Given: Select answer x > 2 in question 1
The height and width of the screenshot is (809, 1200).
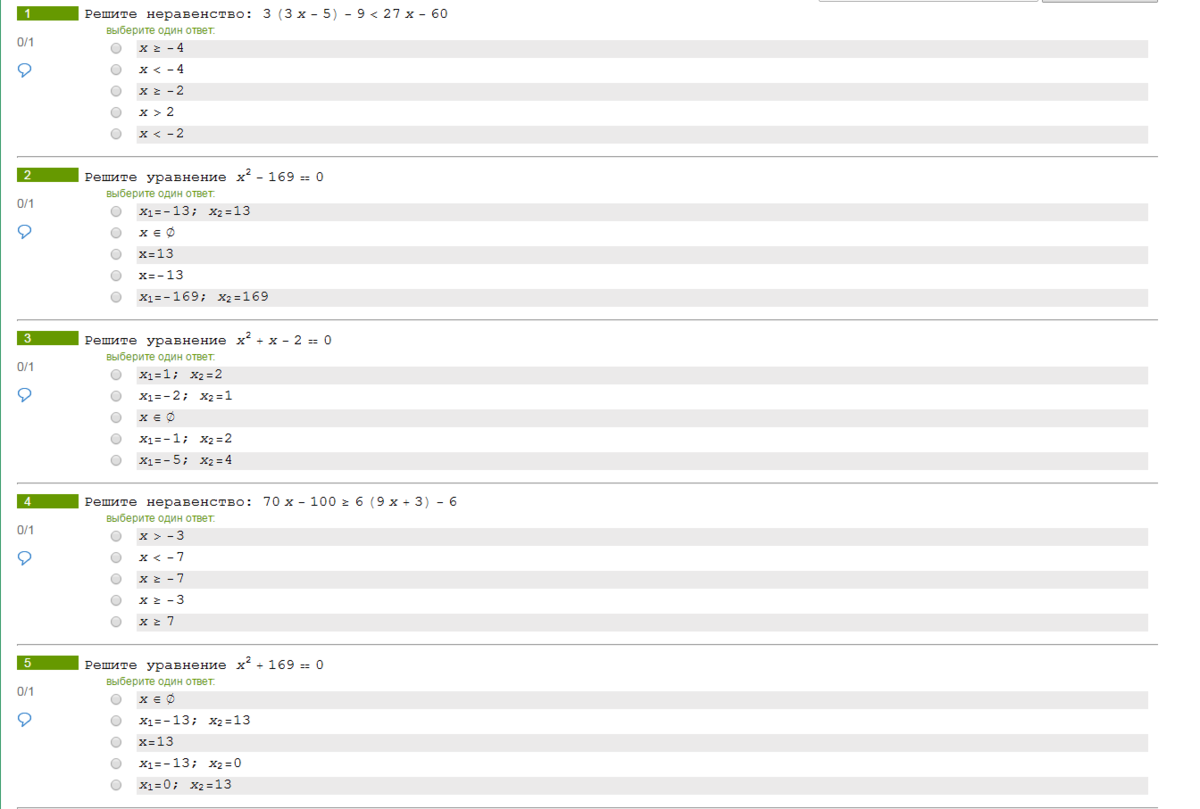Looking at the screenshot, I should point(116,113).
